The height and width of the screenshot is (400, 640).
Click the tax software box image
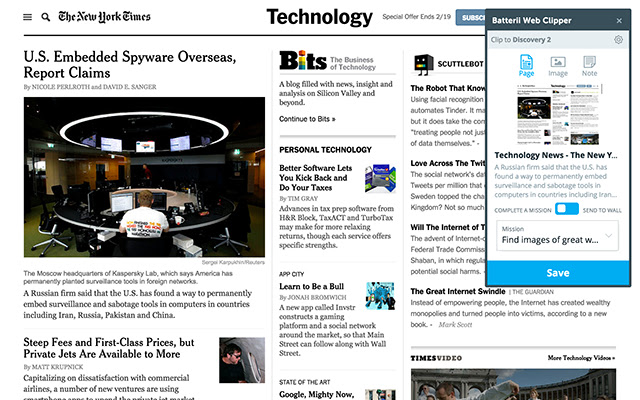pyautogui.click(x=380, y=178)
